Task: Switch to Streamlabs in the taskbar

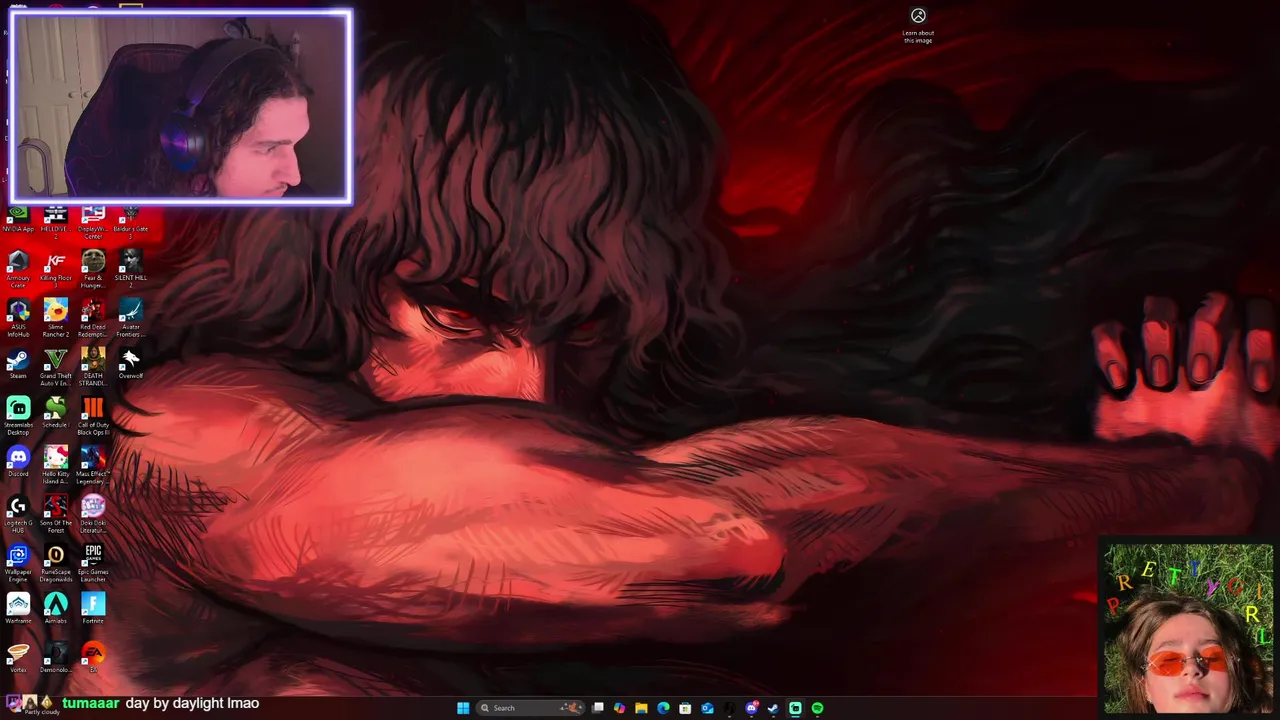Action: (x=795, y=708)
